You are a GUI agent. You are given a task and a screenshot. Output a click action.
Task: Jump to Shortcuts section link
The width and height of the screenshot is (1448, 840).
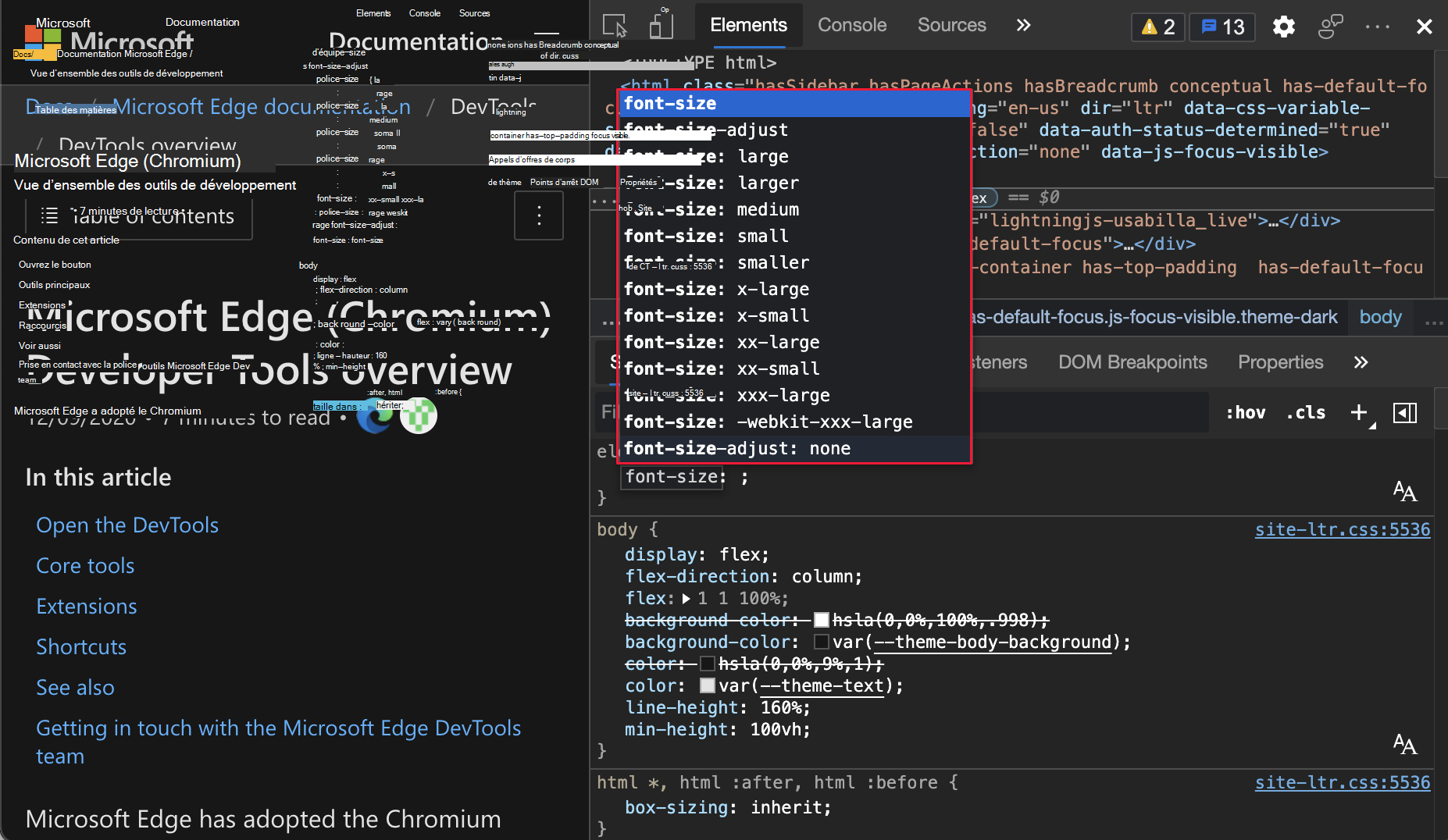click(x=81, y=647)
